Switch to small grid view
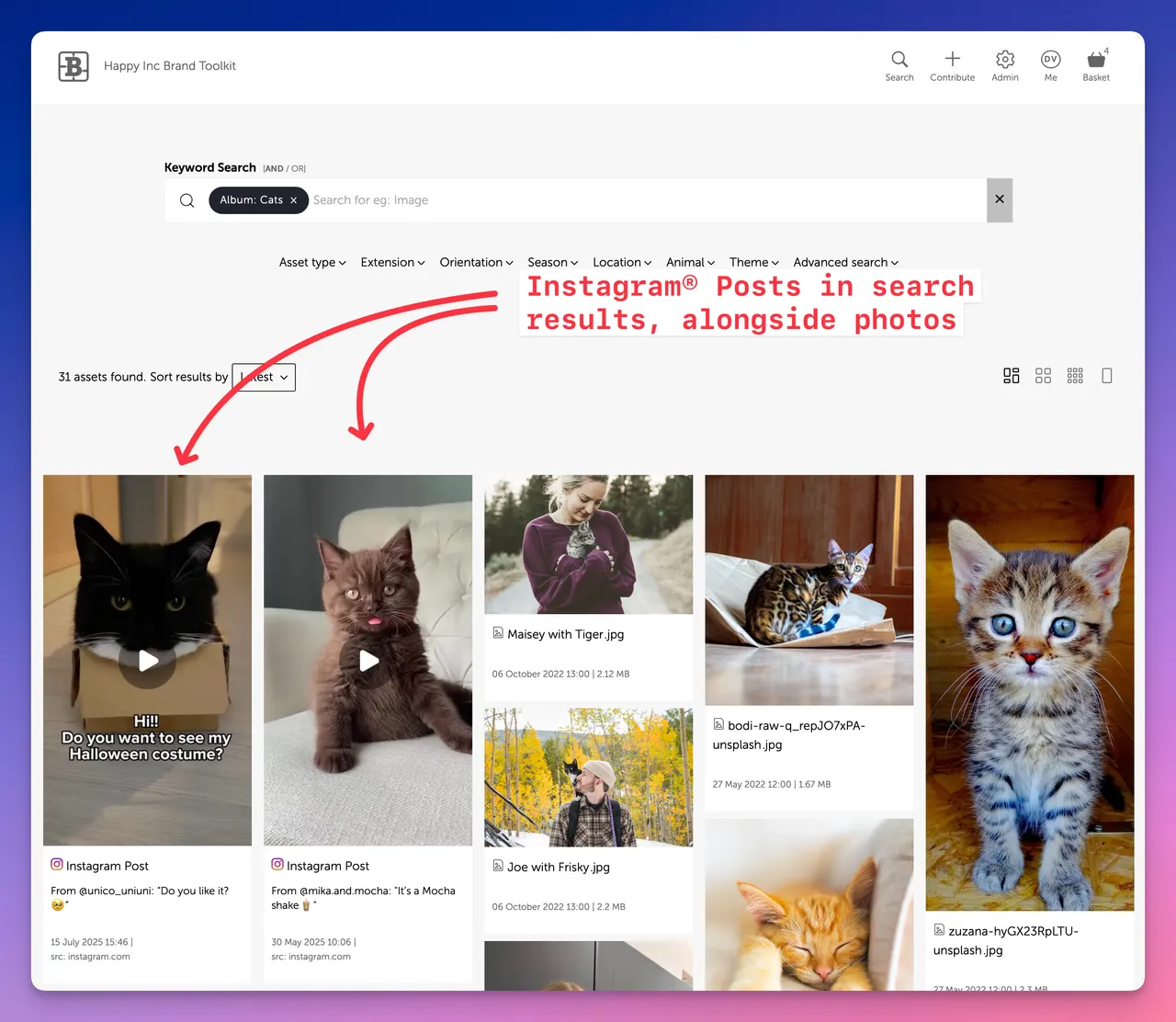 pos(1075,376)
